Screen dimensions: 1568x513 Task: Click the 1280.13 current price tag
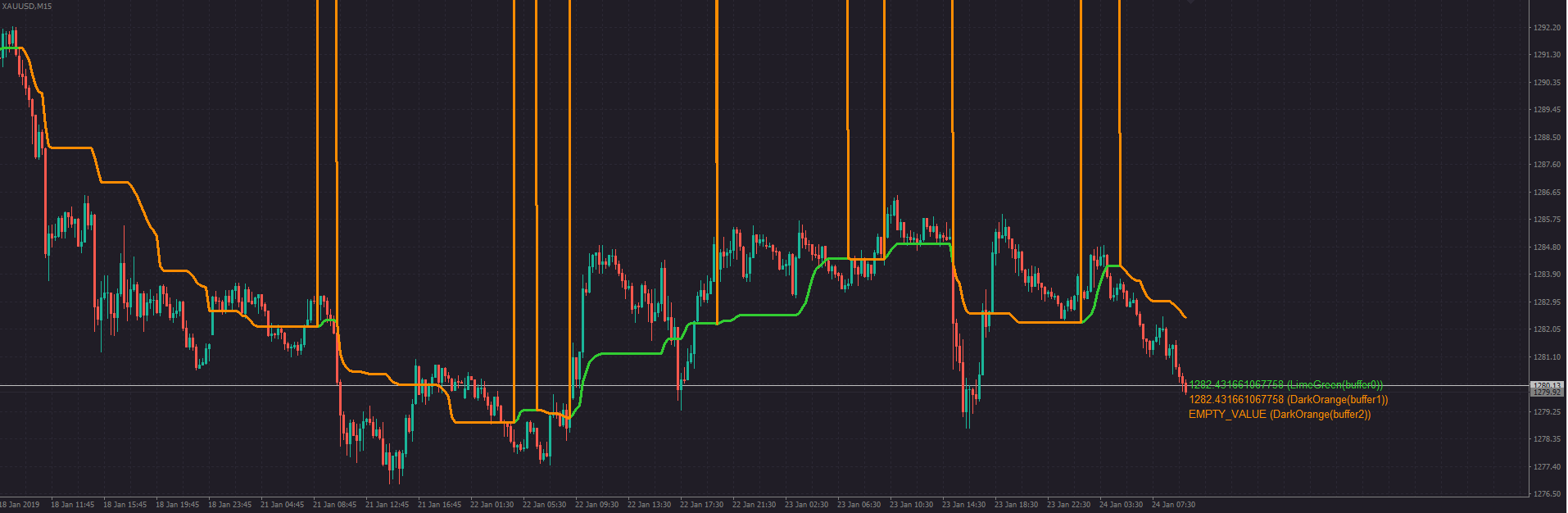1547,385
